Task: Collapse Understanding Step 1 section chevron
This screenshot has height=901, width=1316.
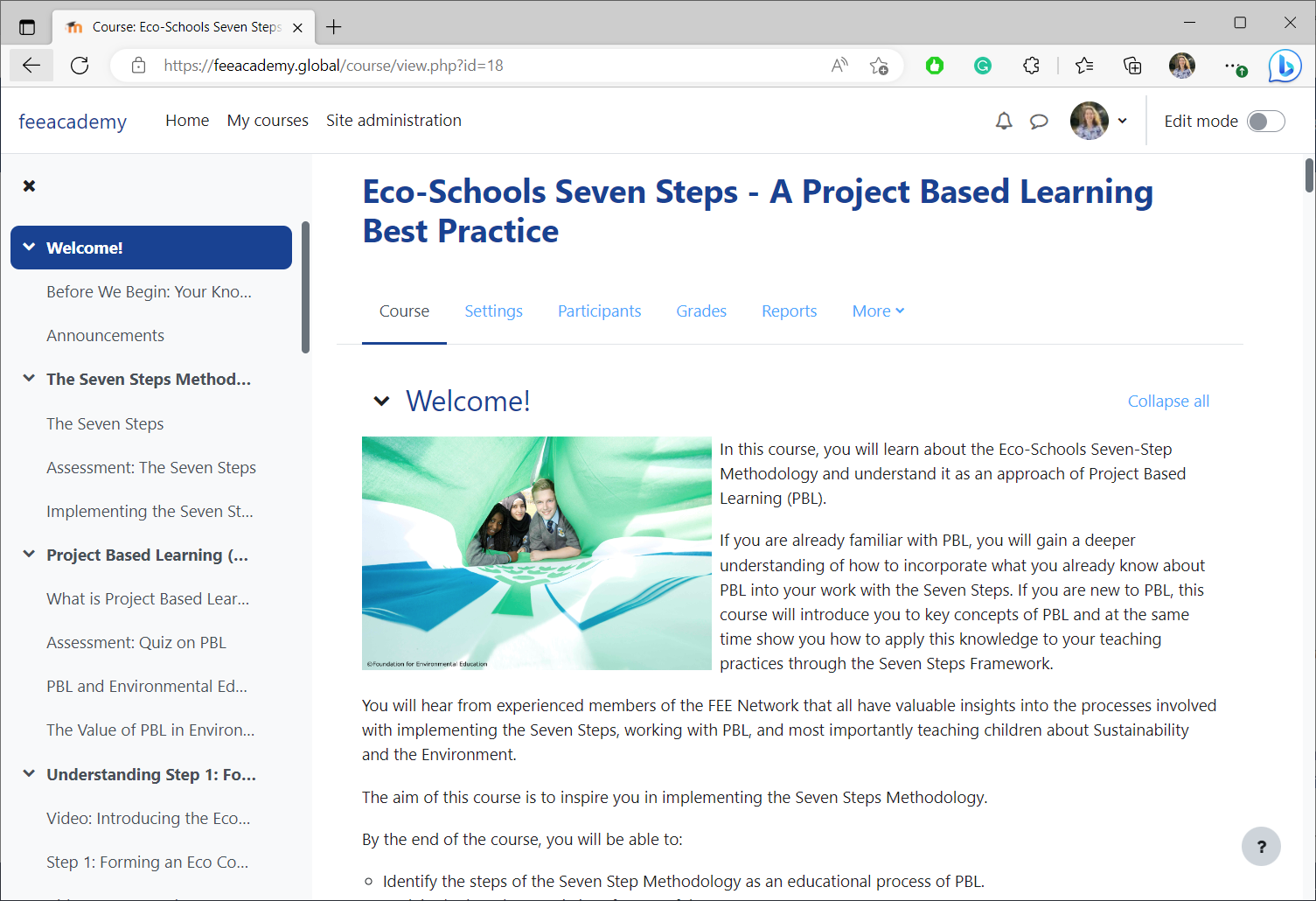Action: click(x=29, y=774)
